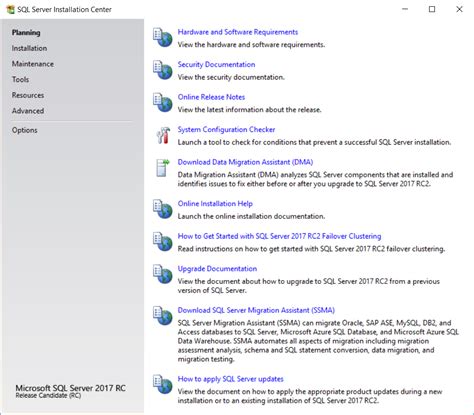
Task: Open How to apply SQL Server updates link
Action: pos(230,379)
